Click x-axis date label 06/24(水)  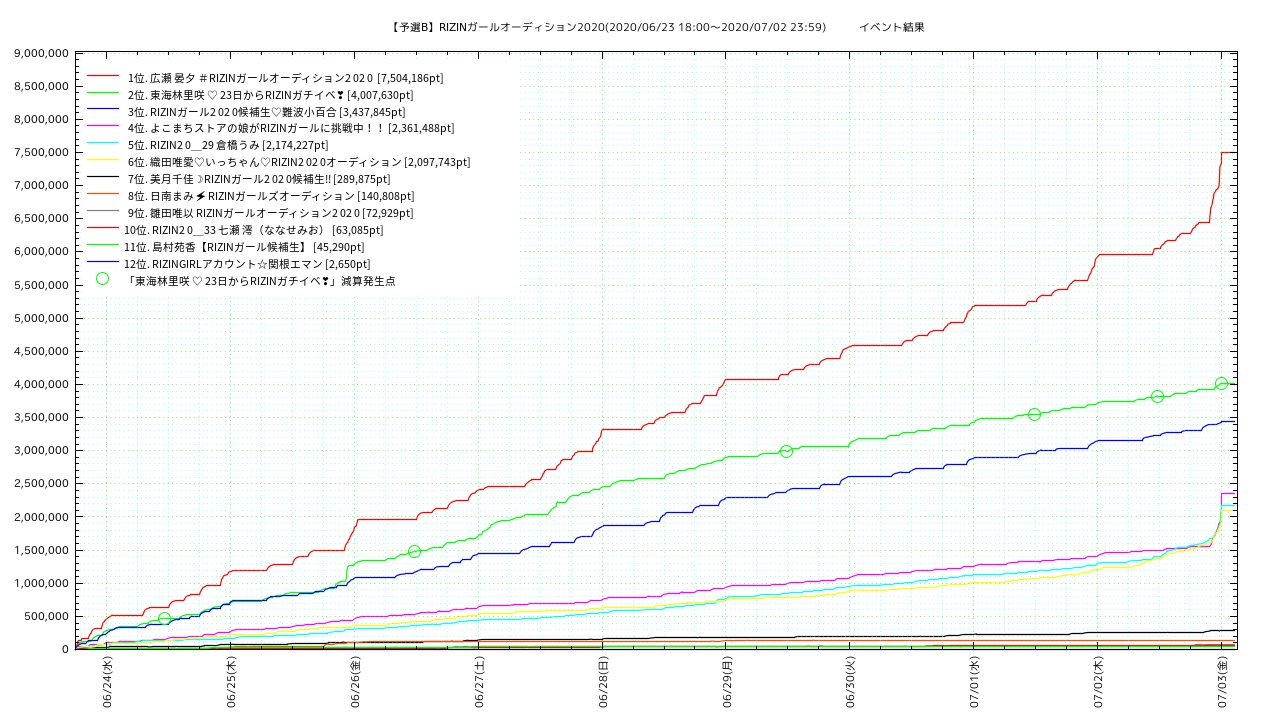(x=107, y=681)
